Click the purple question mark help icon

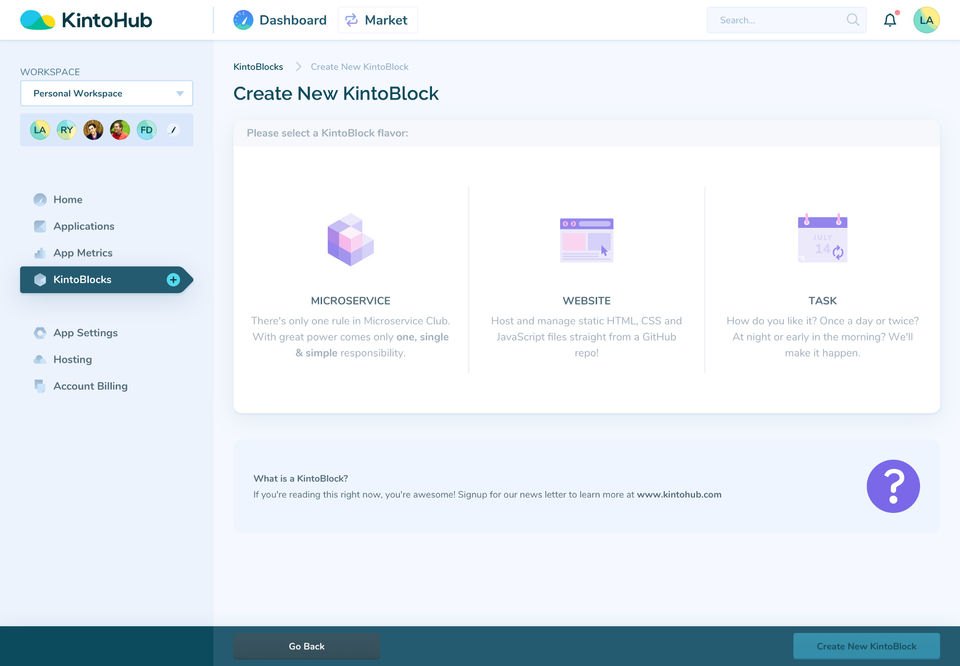893,486
